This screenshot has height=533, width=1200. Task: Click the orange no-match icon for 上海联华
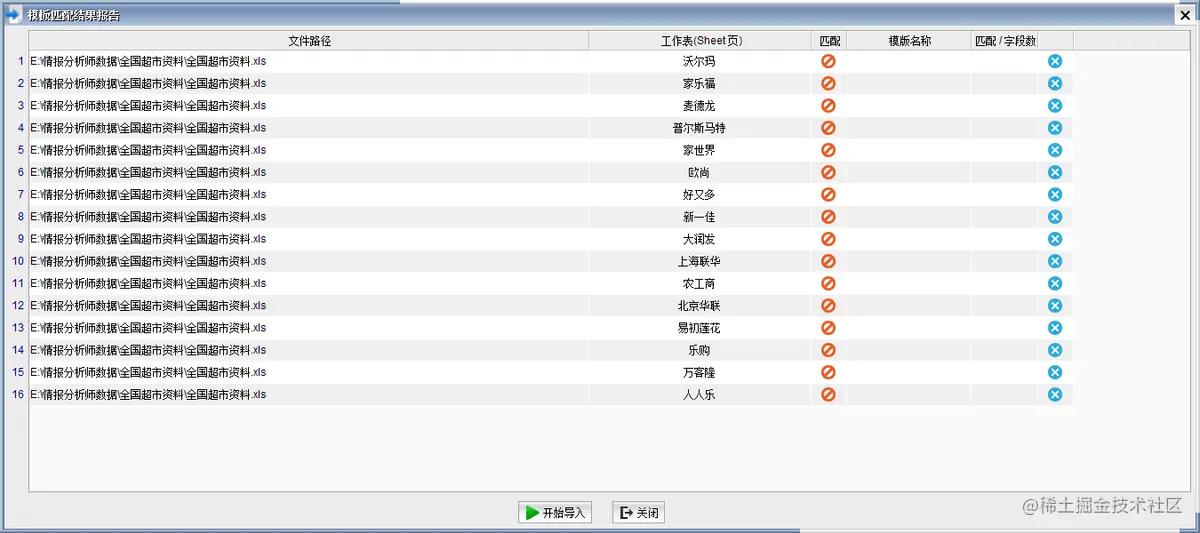pos(828,261)
